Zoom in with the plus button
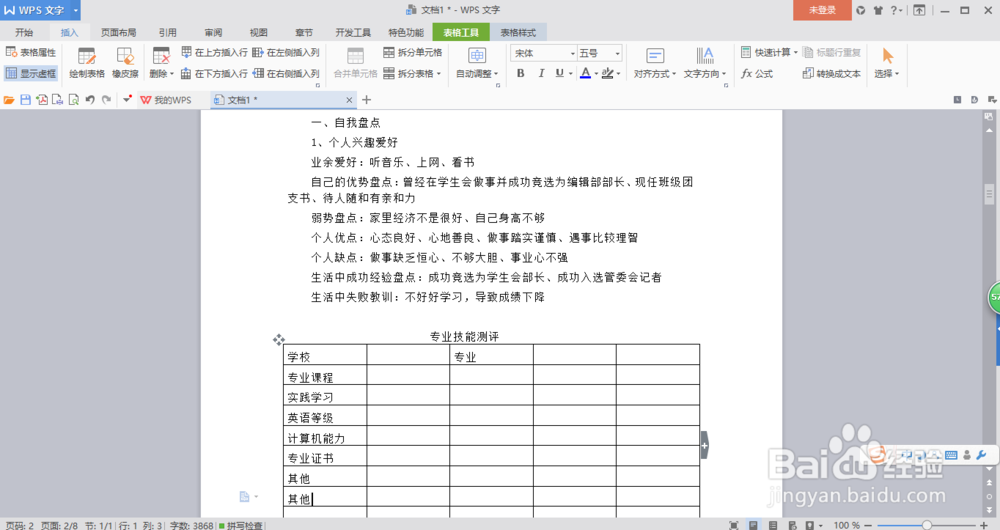Image resolution: width=1000 pixels, height=530 pixels. coord(983,525)
